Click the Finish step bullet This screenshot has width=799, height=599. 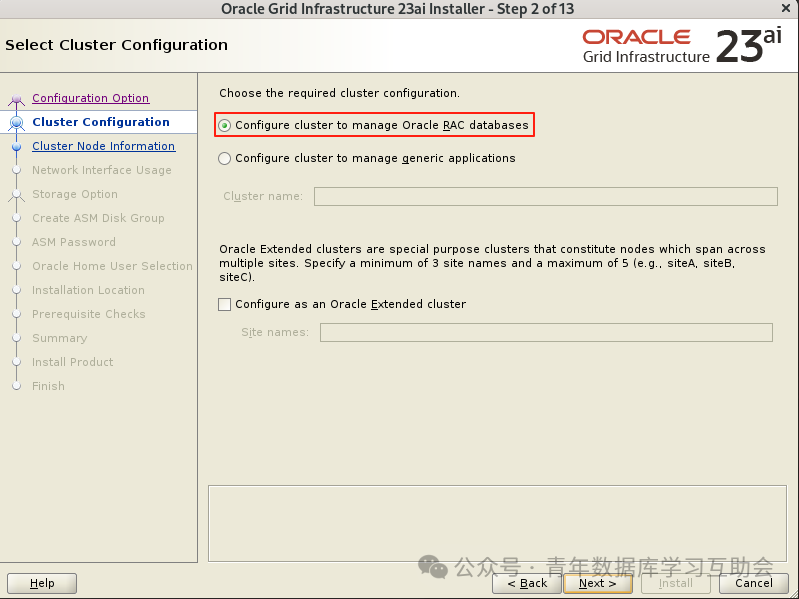click(x=16, y=386)
